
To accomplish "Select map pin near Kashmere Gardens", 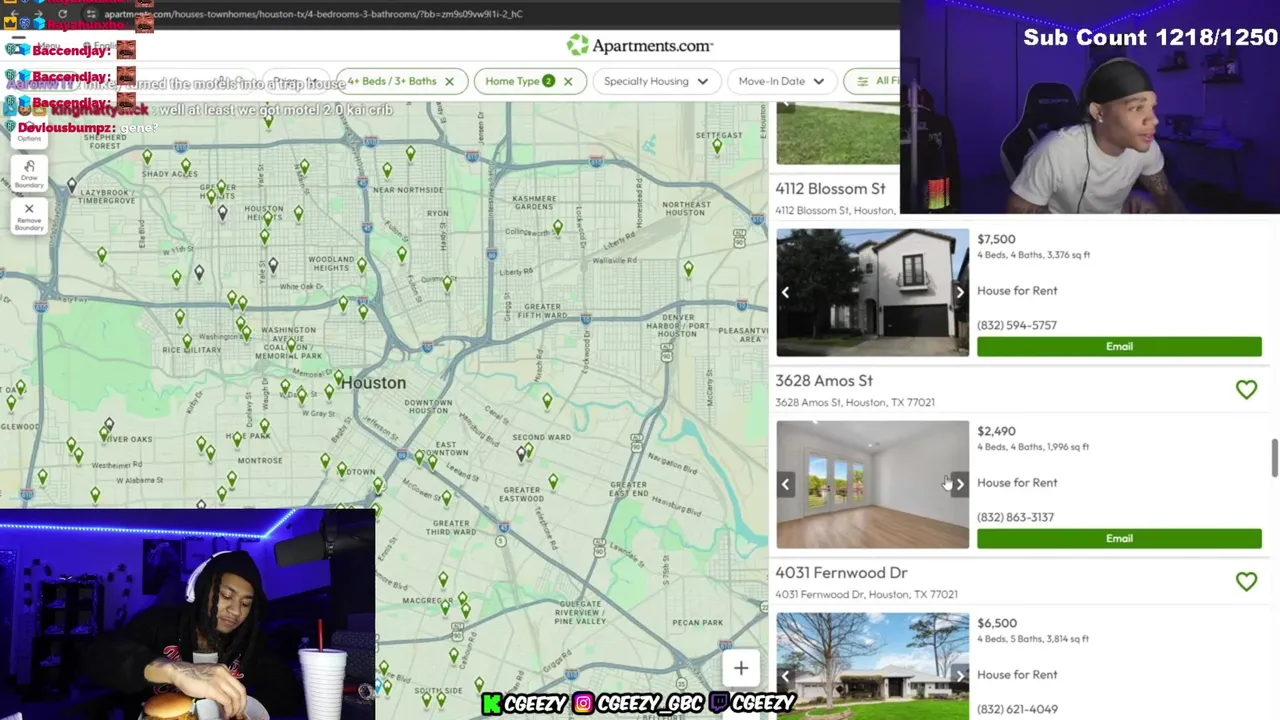I will (x=557, y=228).
